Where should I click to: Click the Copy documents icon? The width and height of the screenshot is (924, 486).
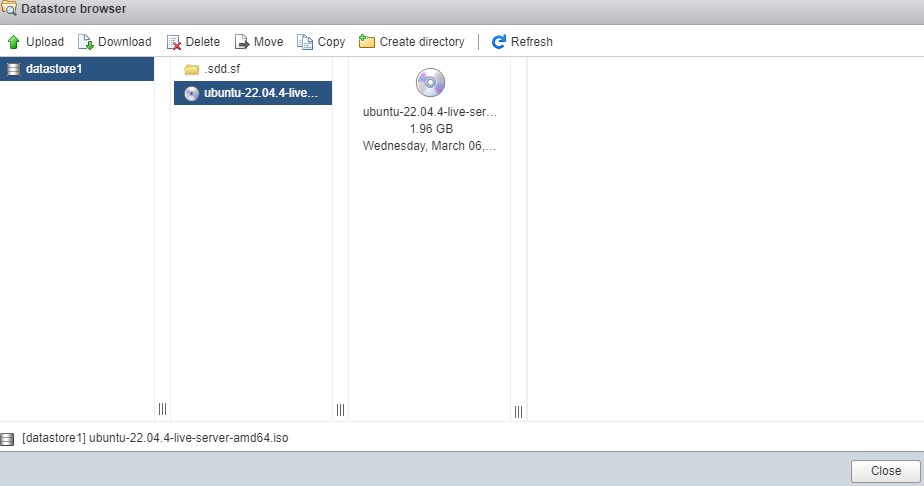coord(305,42)
